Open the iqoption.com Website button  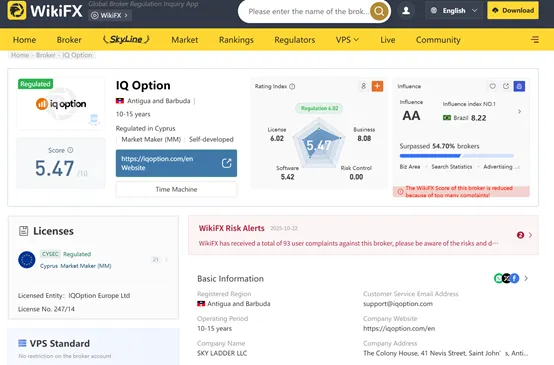pyautogui.click(x=176, y=163)
